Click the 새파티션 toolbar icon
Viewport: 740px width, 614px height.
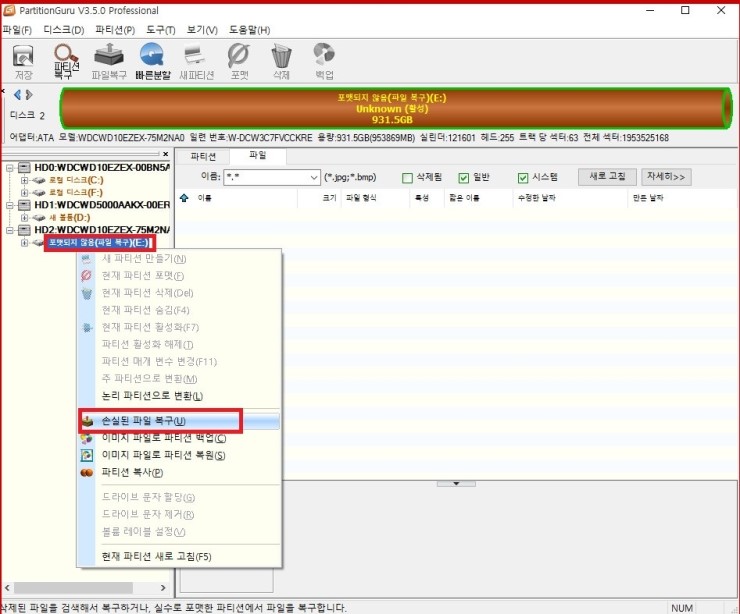coord(196,62)
